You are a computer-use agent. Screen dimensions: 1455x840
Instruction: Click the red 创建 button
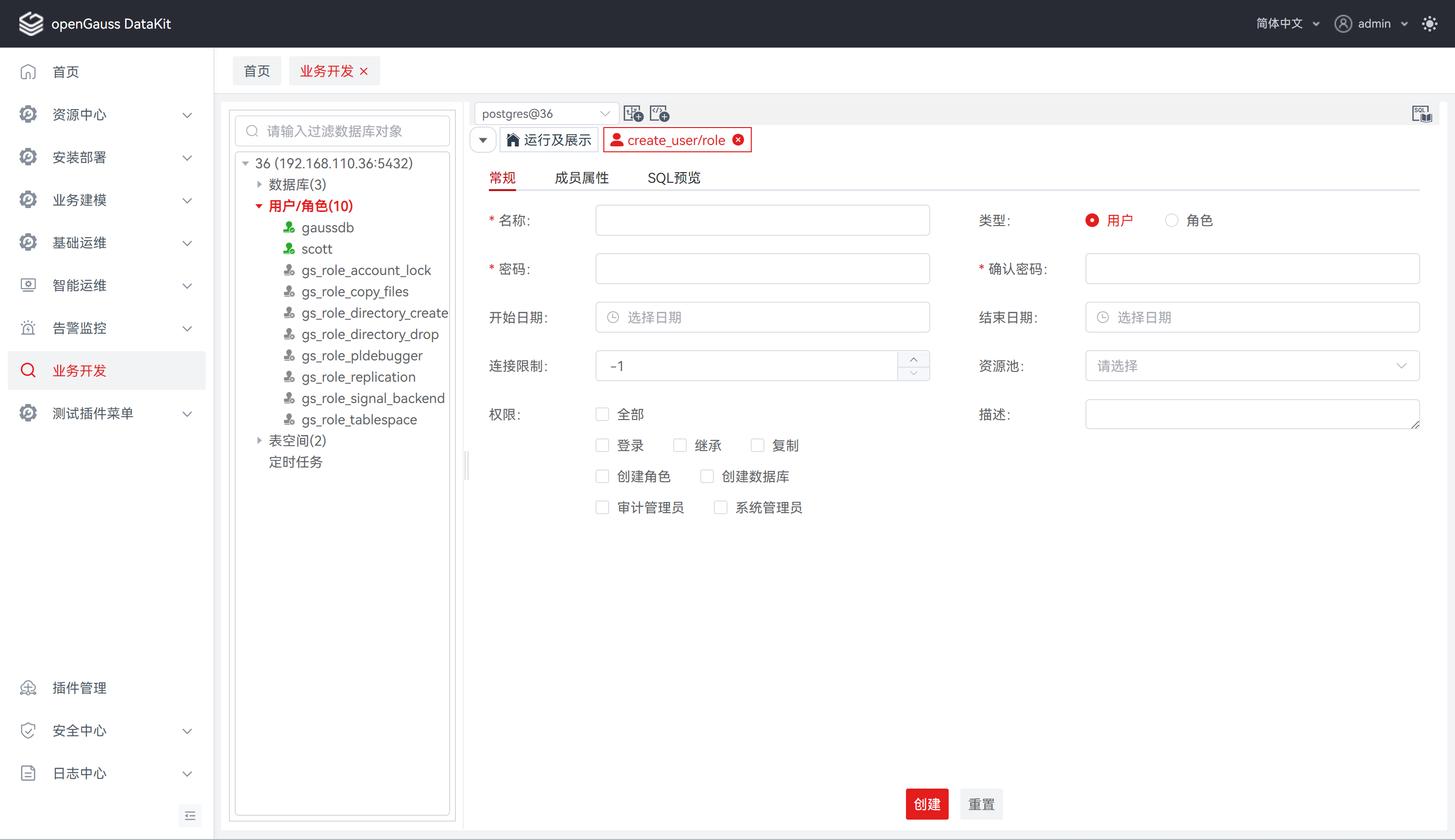926,804
